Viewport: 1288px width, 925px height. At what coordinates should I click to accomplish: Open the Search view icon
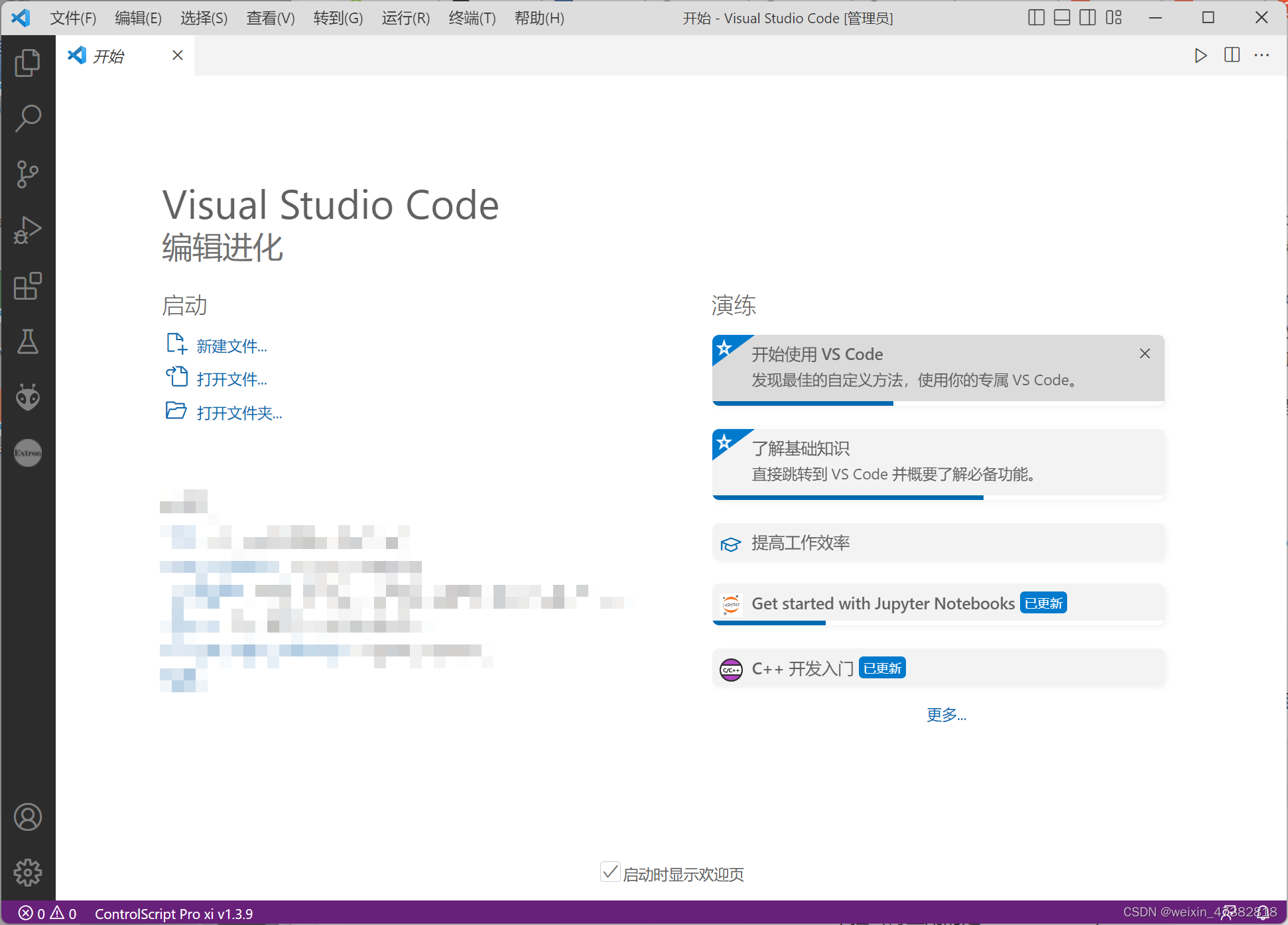coord(27,119)
